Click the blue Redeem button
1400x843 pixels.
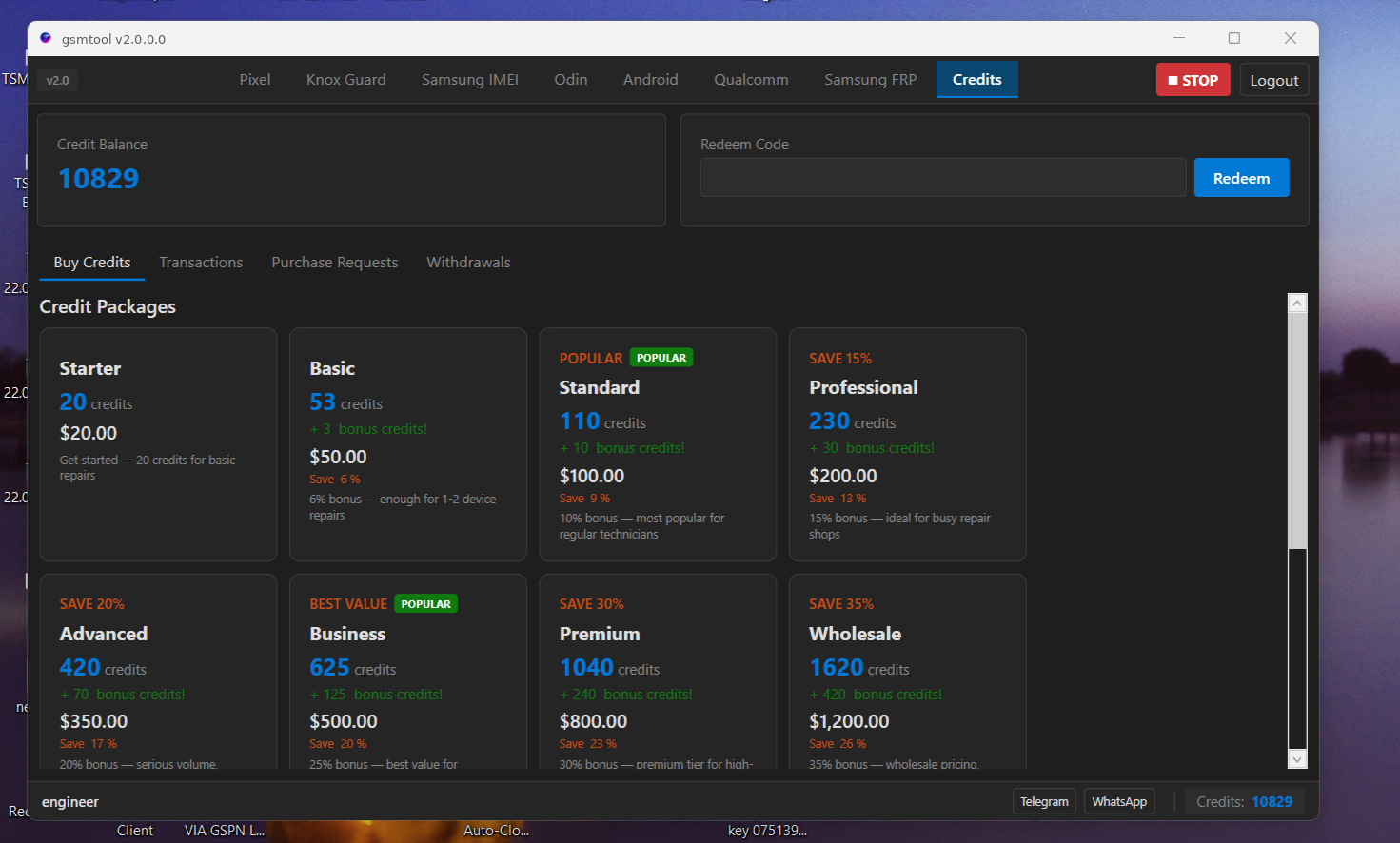(1242, 178)
